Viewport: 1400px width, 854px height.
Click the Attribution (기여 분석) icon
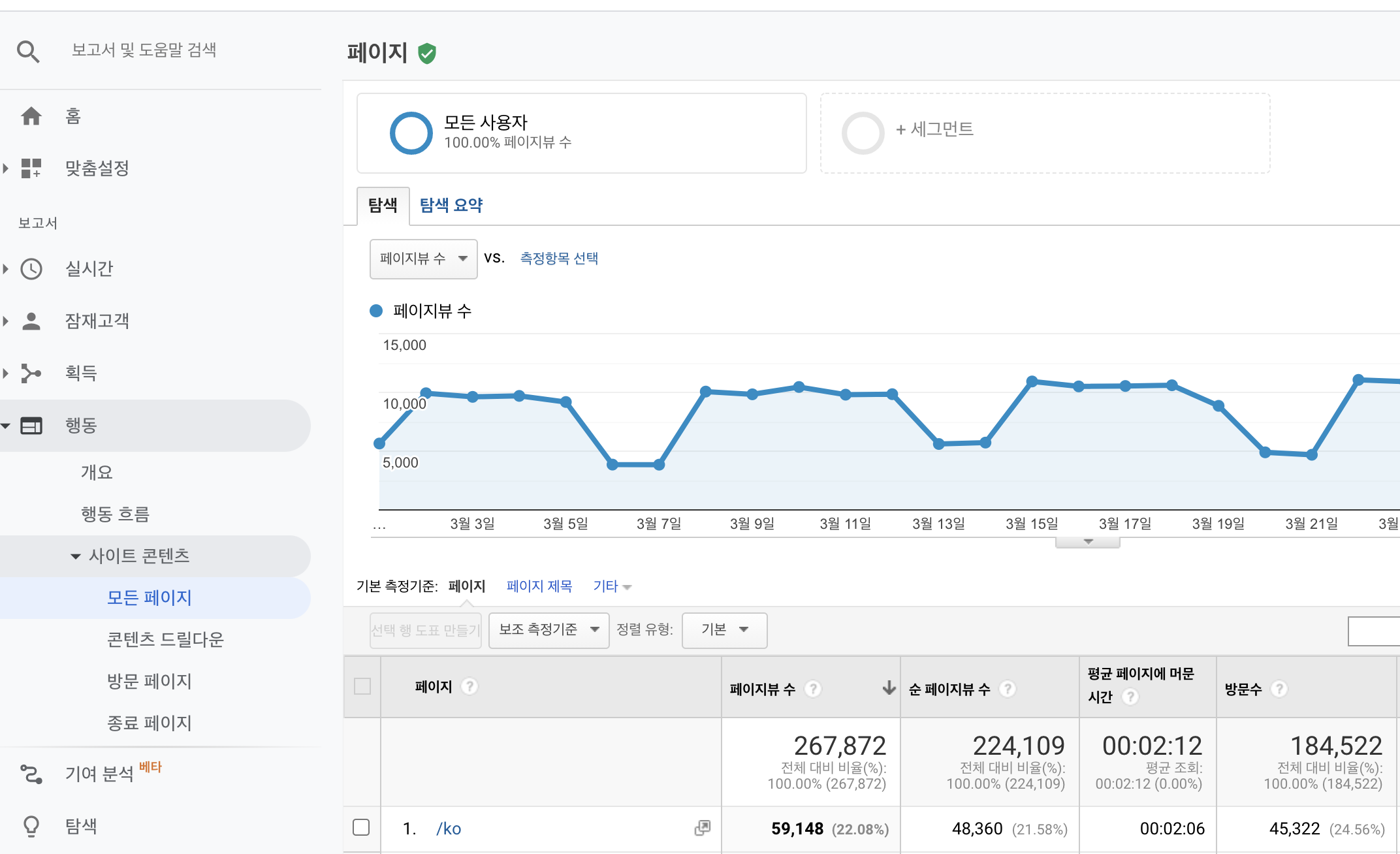[x=31, y=774]
